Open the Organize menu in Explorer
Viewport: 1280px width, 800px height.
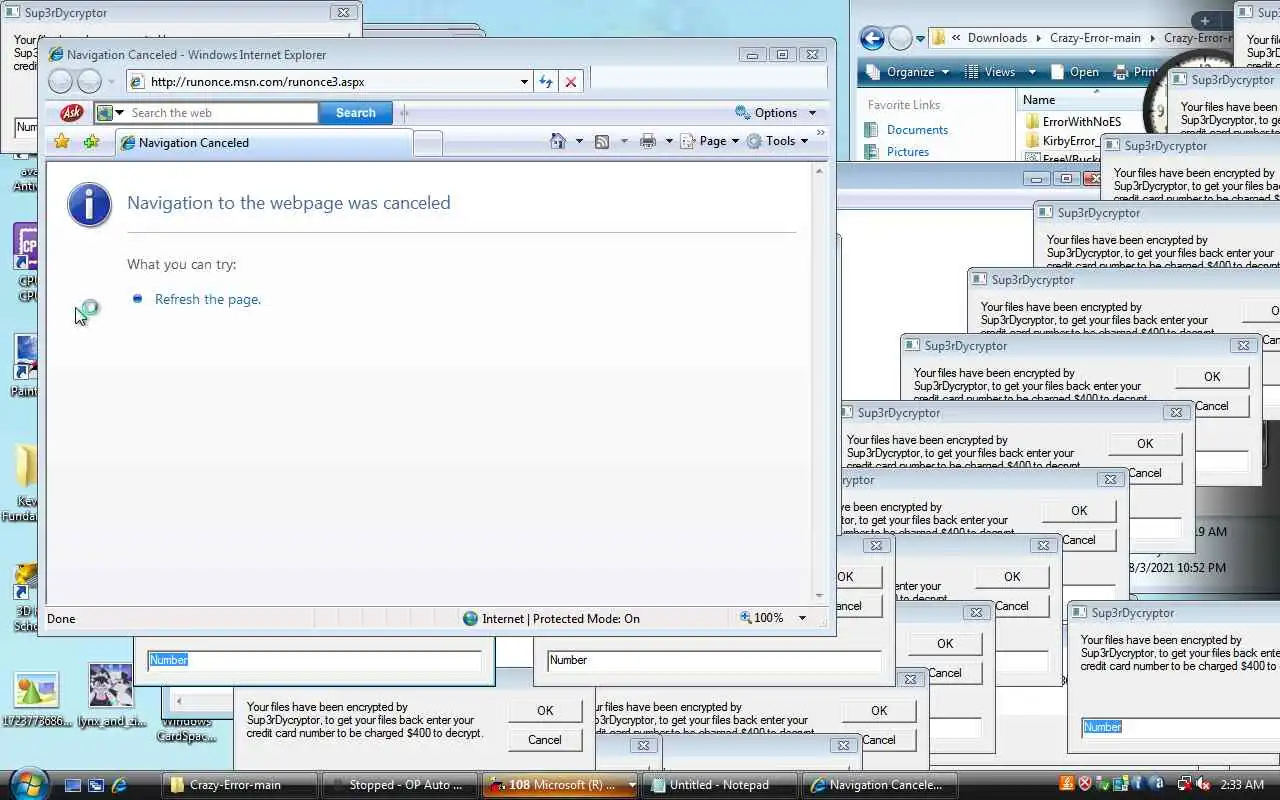click(x=908, y=72)
